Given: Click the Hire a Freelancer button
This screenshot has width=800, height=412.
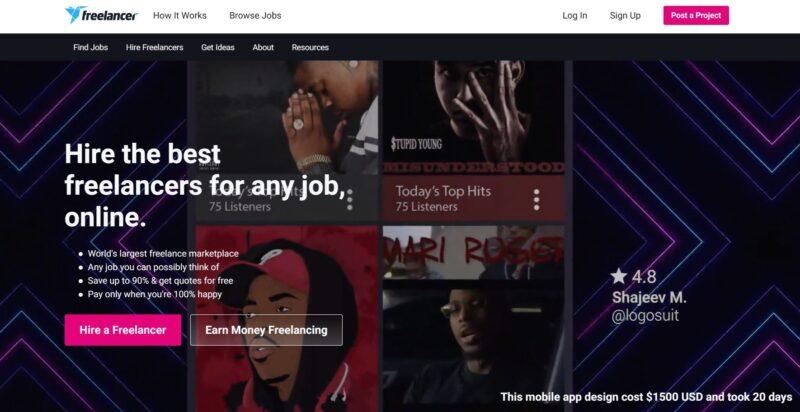Looking at the screenshot, I should pos(122,330).
